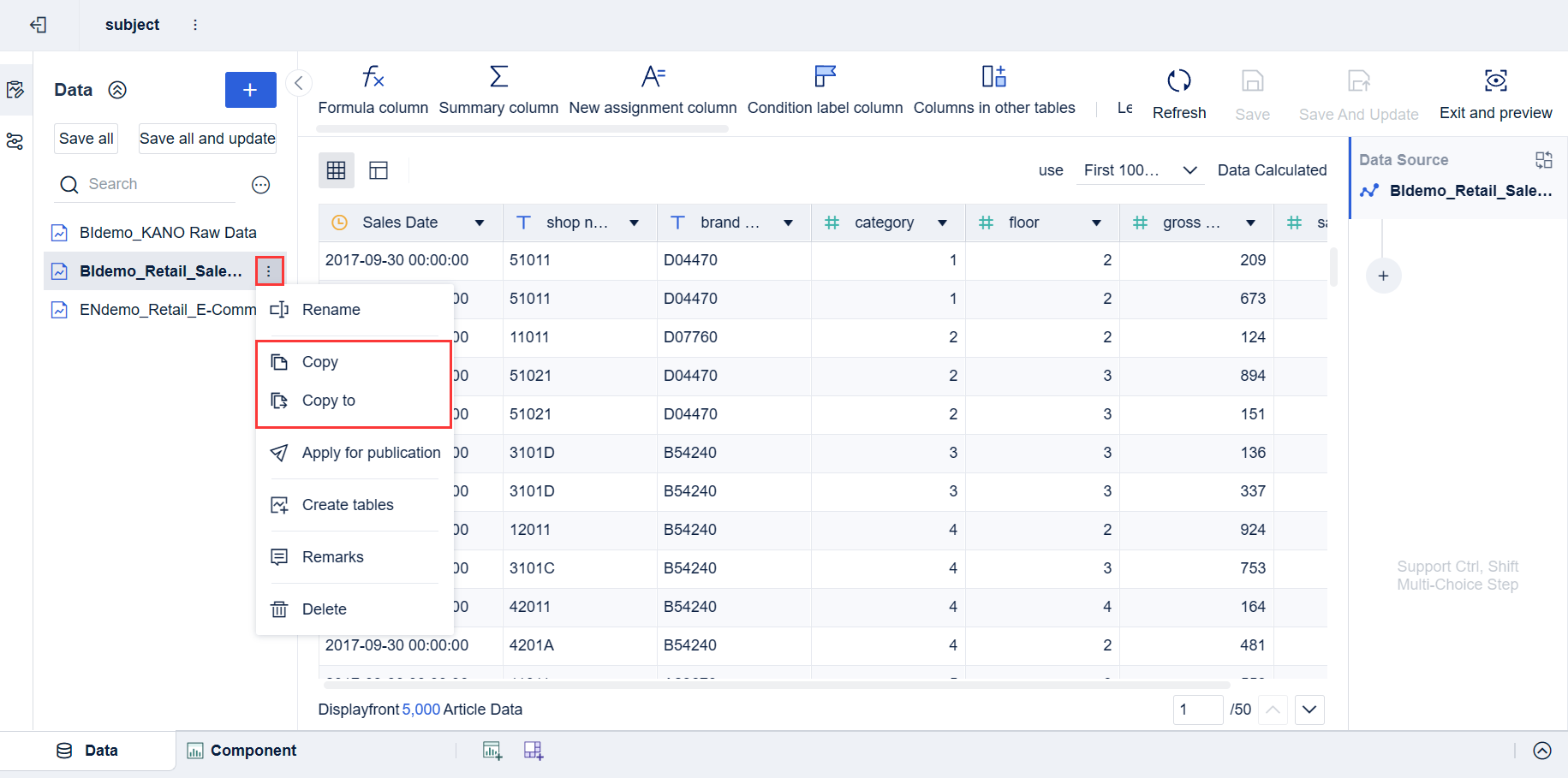Add a new dashboard component from bottom bar

click(534, 750)
